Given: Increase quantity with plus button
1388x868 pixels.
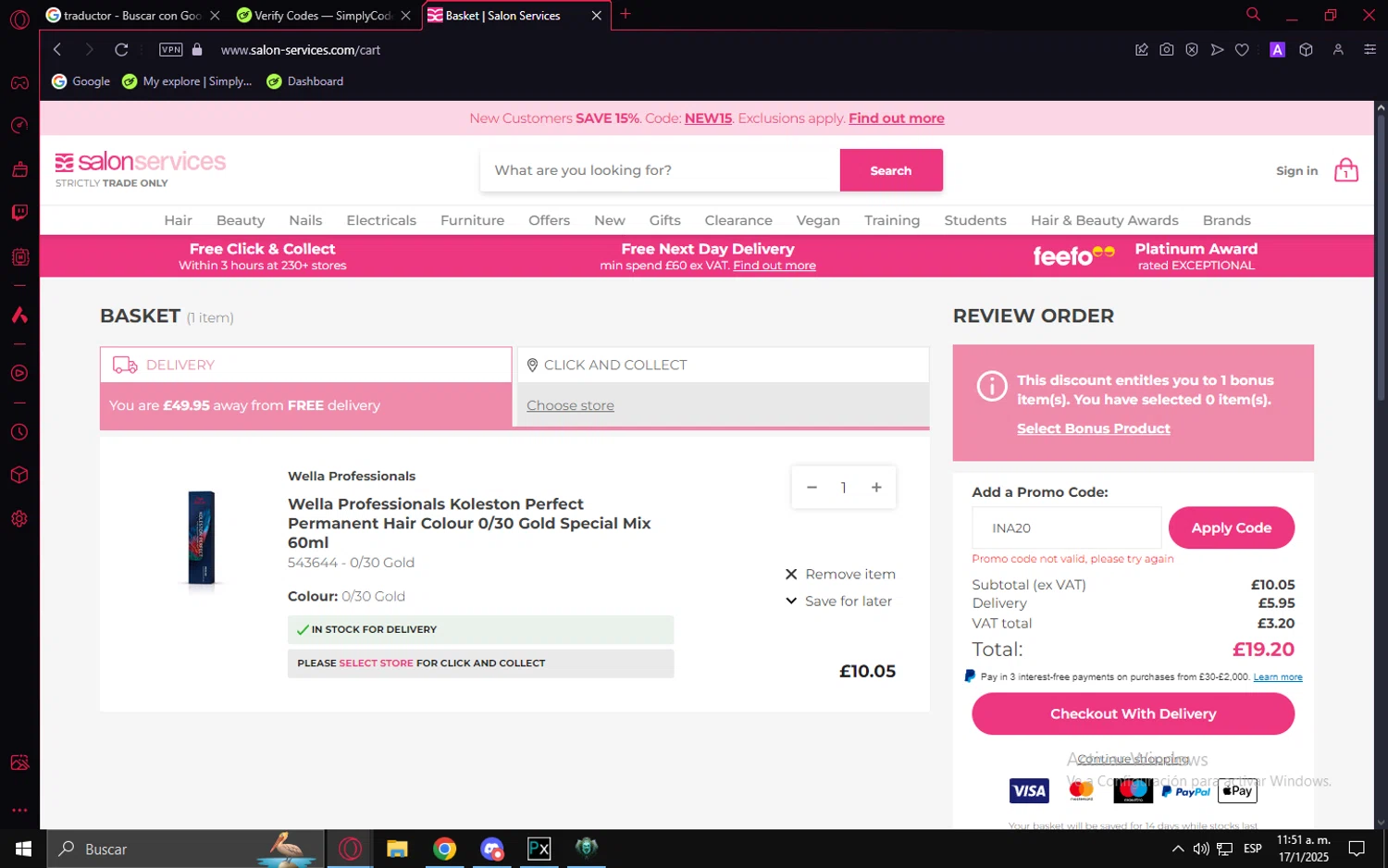Looking at the screenshot, I should 876,488.
